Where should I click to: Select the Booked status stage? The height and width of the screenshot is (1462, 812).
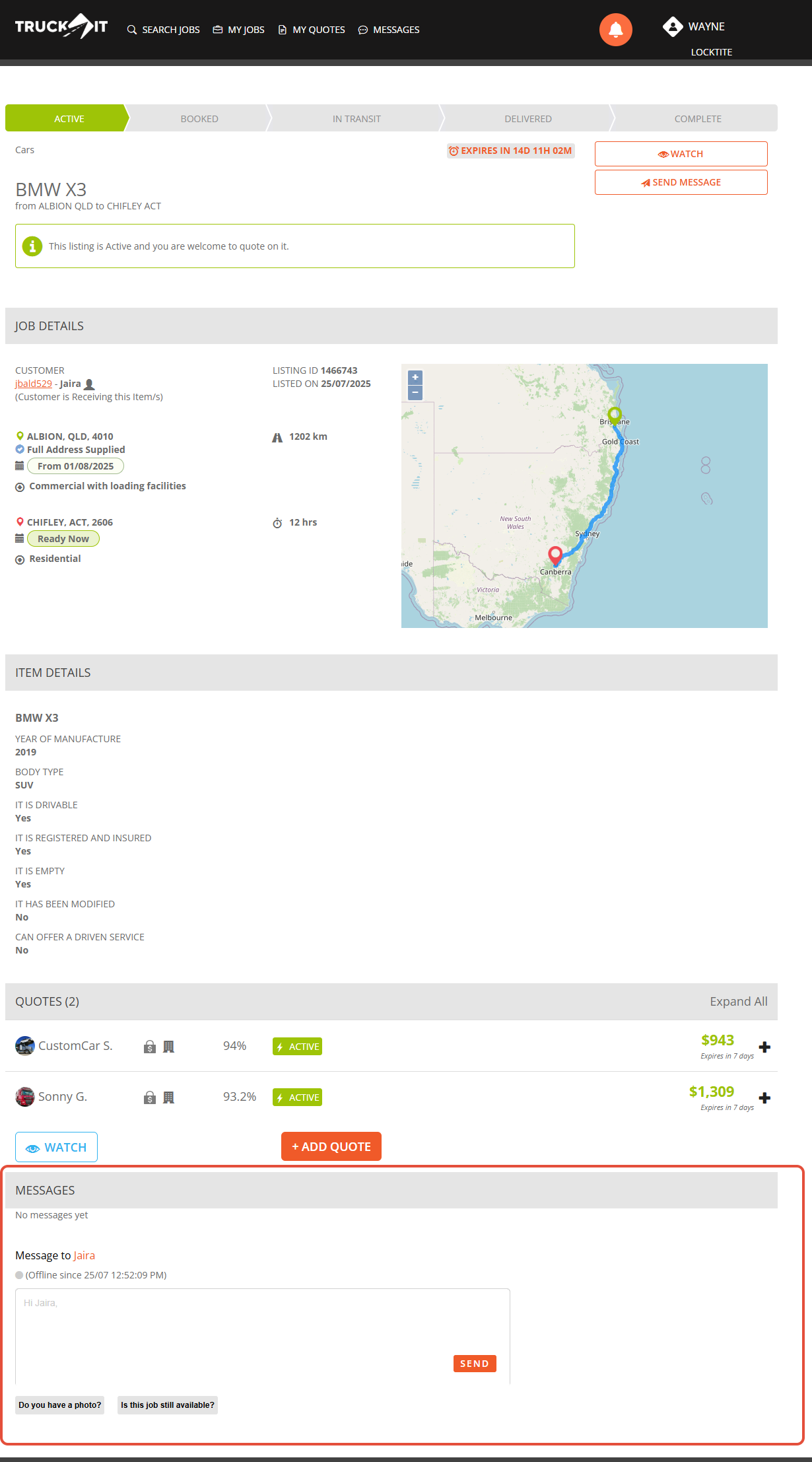pyautogui.click(x=199, y=118)
